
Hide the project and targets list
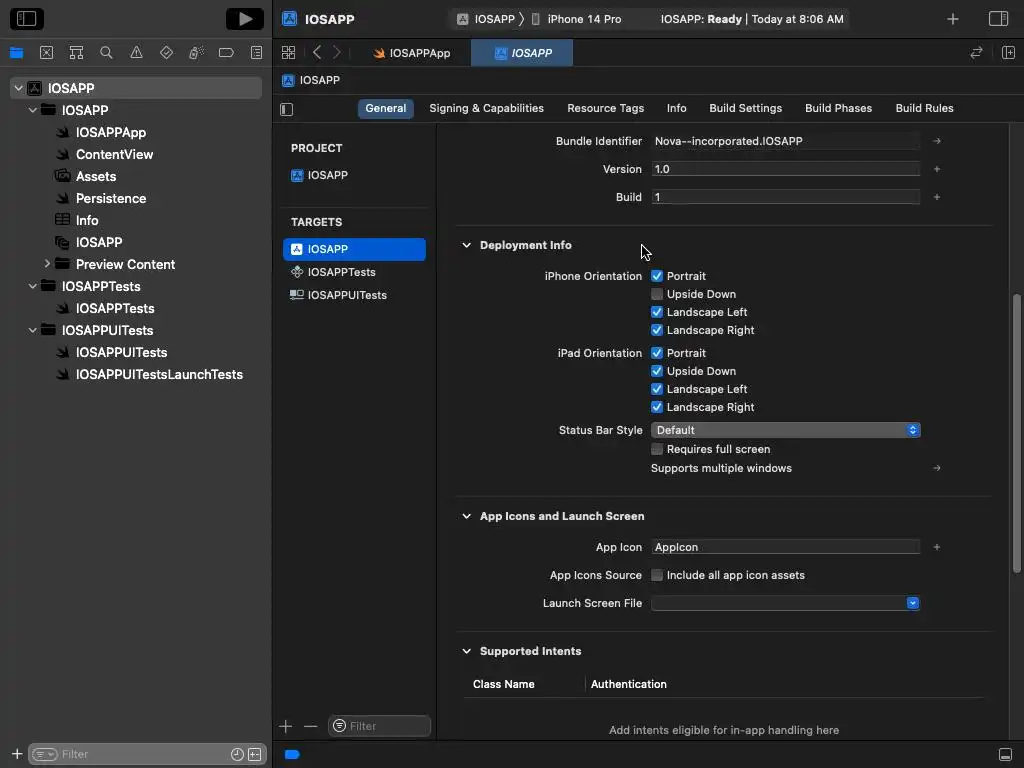coord(287,109)
